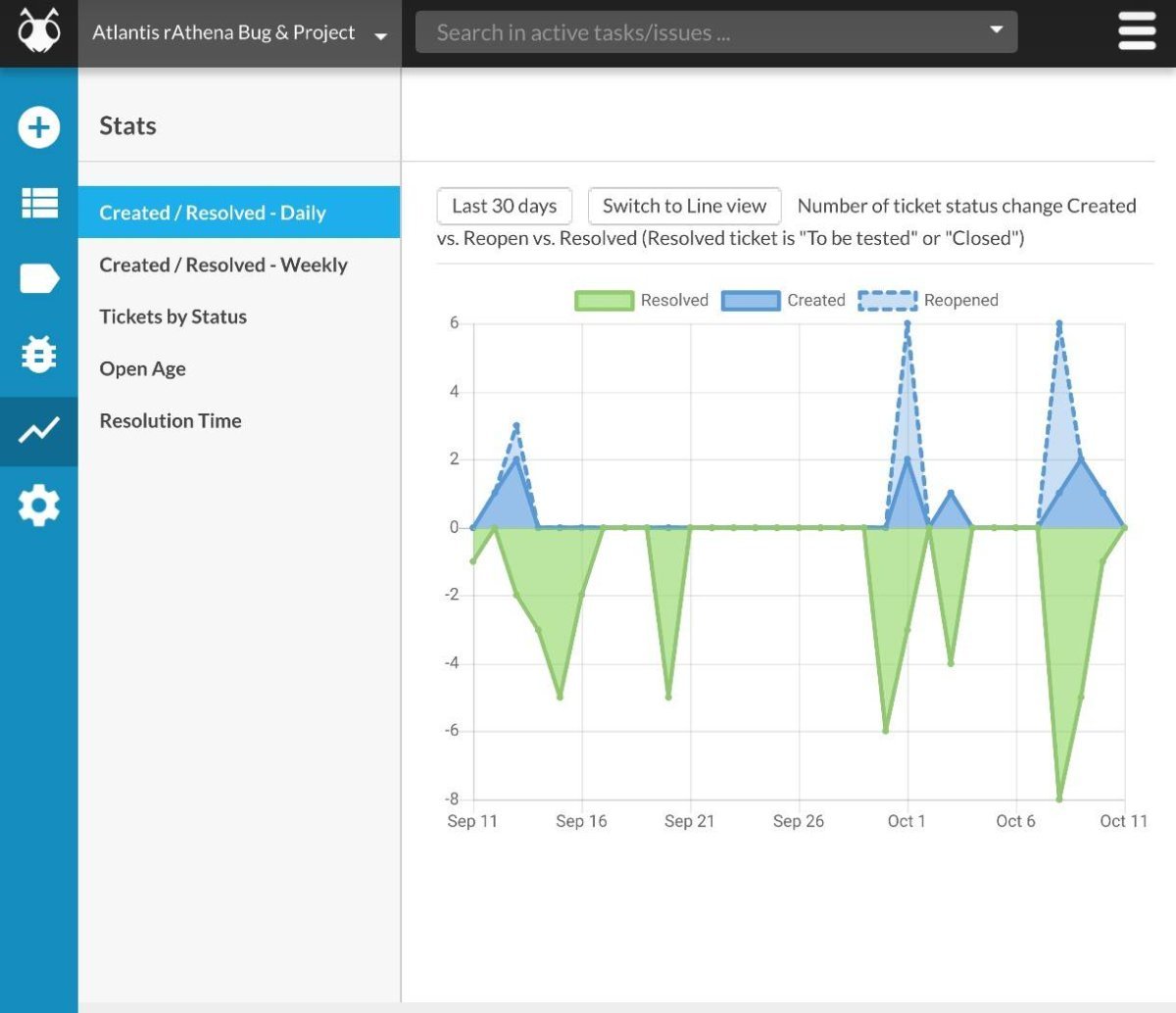Screen dimensions: 1176x1013
Task: Click the ant logo icon
Action: pos(39,32)
